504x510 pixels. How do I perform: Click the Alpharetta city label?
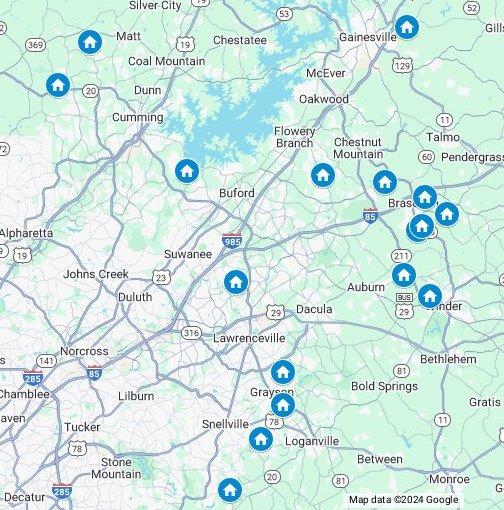click(x=26, y=233)
